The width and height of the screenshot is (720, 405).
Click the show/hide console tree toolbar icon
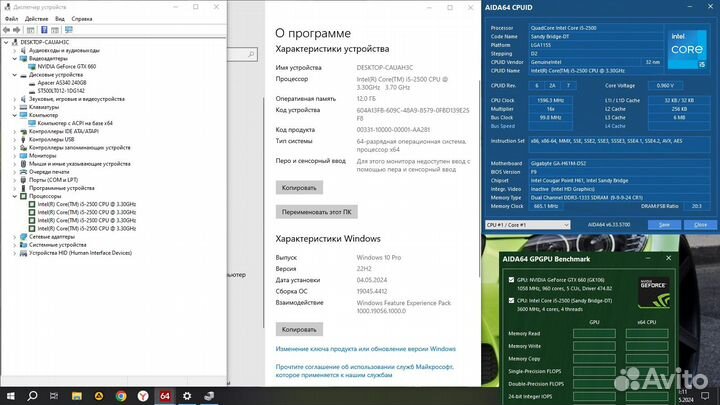(x=31, y=30)
